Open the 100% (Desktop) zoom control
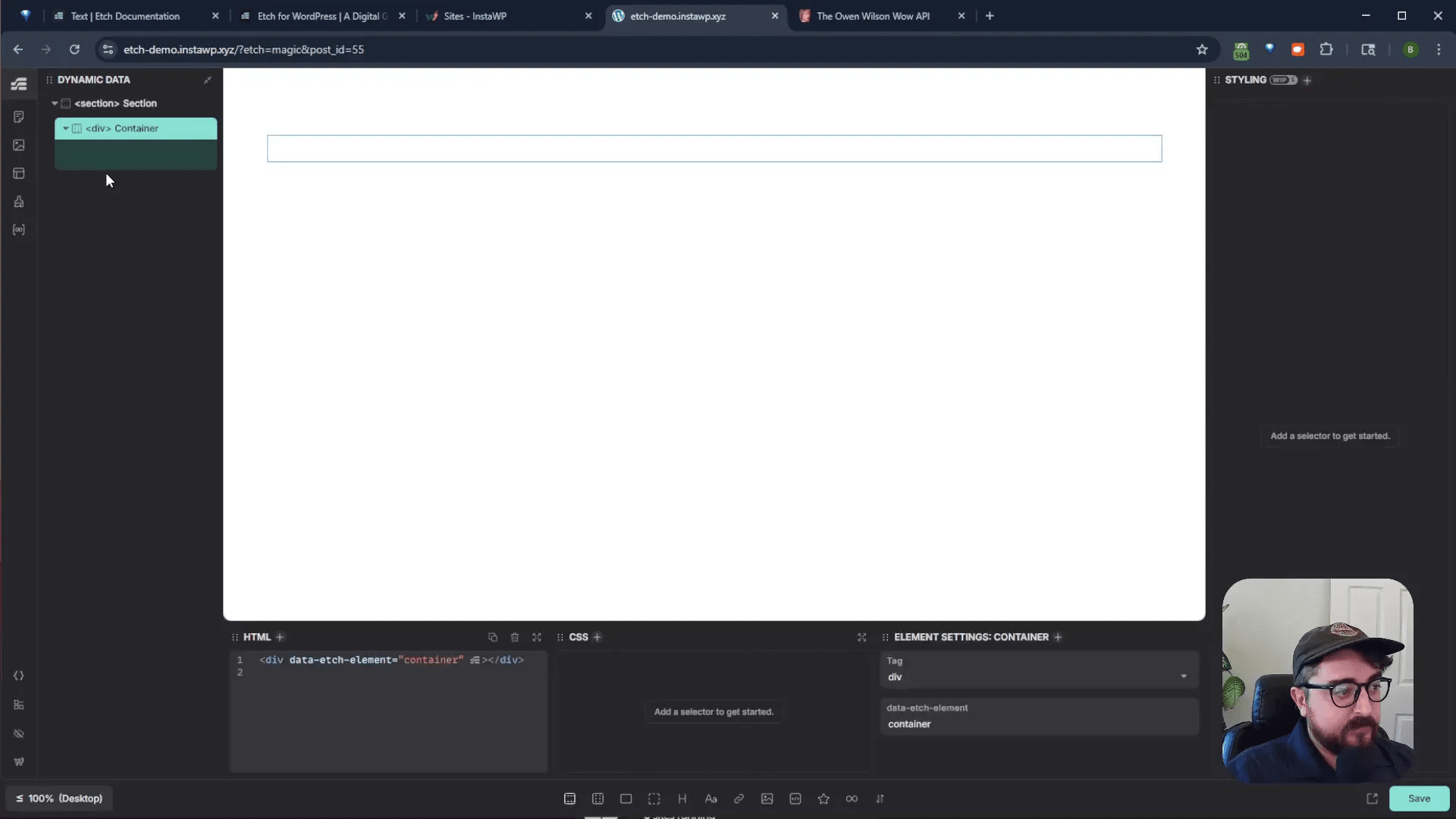 coord(60,799)
